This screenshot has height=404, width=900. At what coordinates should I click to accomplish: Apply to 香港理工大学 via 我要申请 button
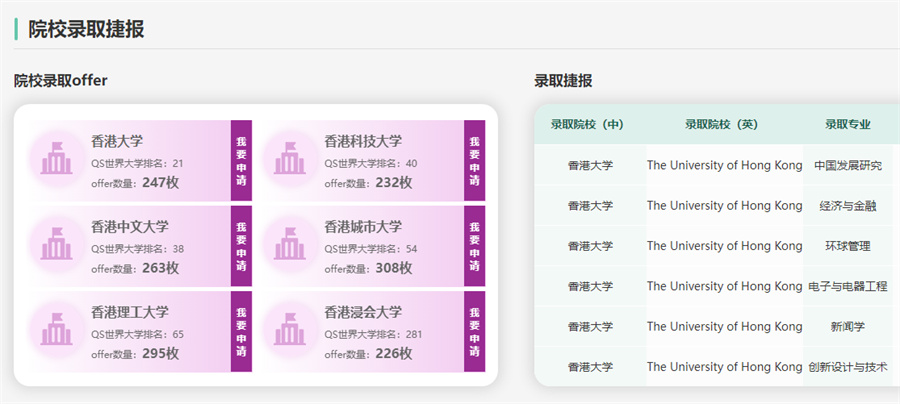click(241, 331)
